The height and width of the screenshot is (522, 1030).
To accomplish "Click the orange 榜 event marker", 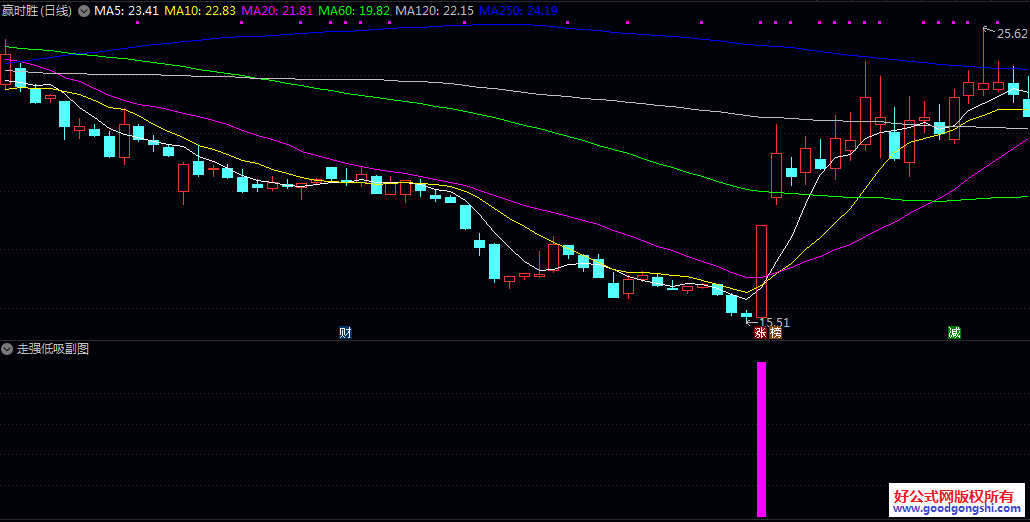I will (x=775, y=333).
